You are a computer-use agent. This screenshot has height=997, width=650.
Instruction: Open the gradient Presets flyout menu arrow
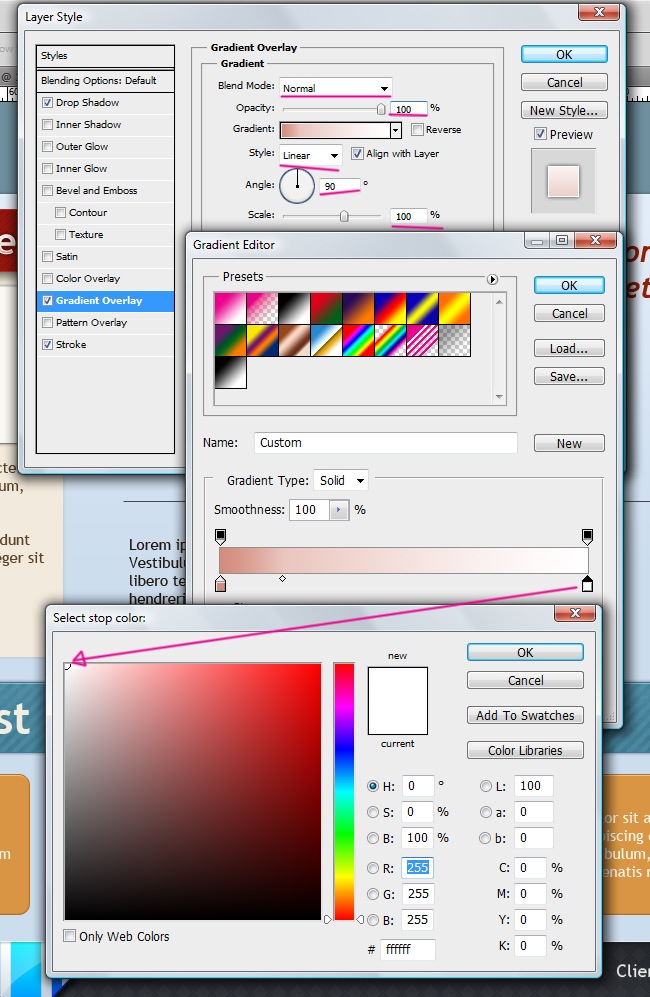pos(492,279)
